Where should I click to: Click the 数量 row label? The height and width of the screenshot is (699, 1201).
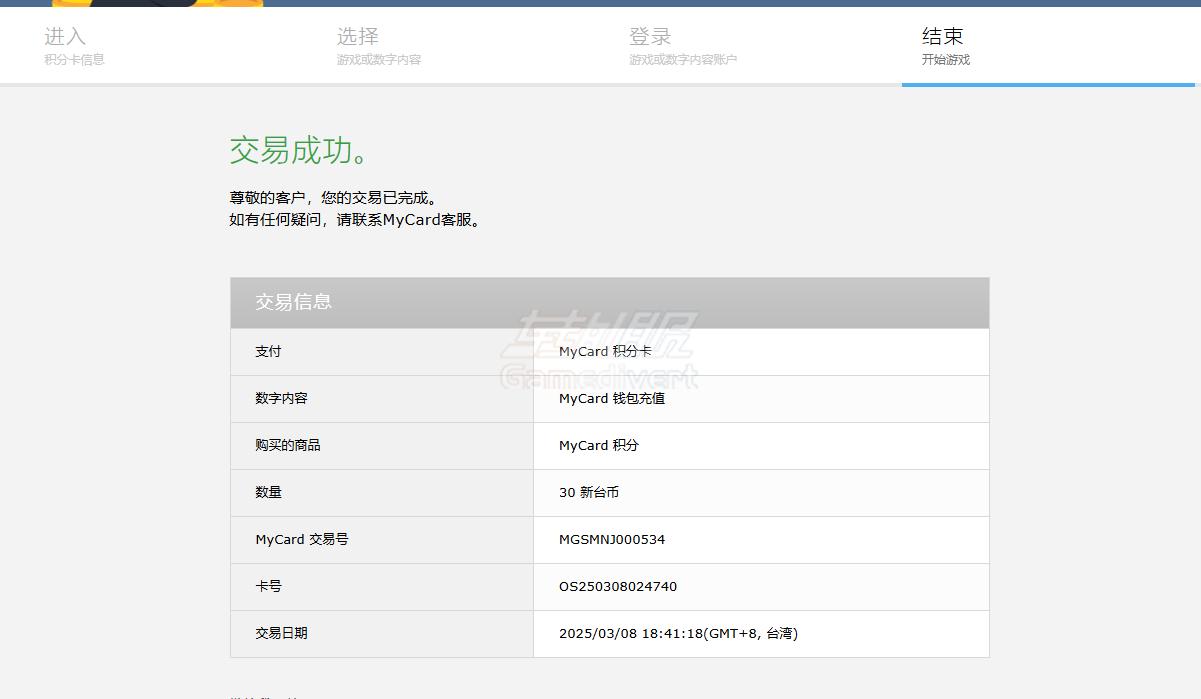click(x=268, y=493)
